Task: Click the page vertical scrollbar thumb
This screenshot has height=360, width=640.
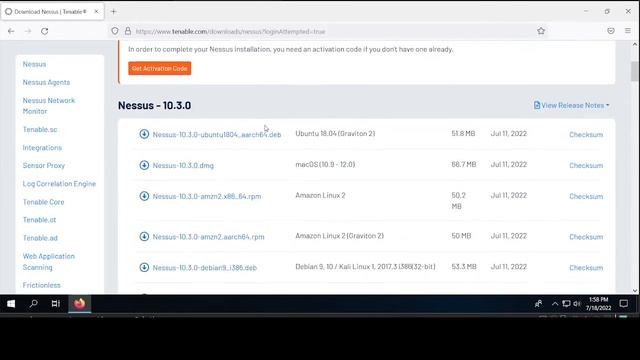Action: [635, 71]
